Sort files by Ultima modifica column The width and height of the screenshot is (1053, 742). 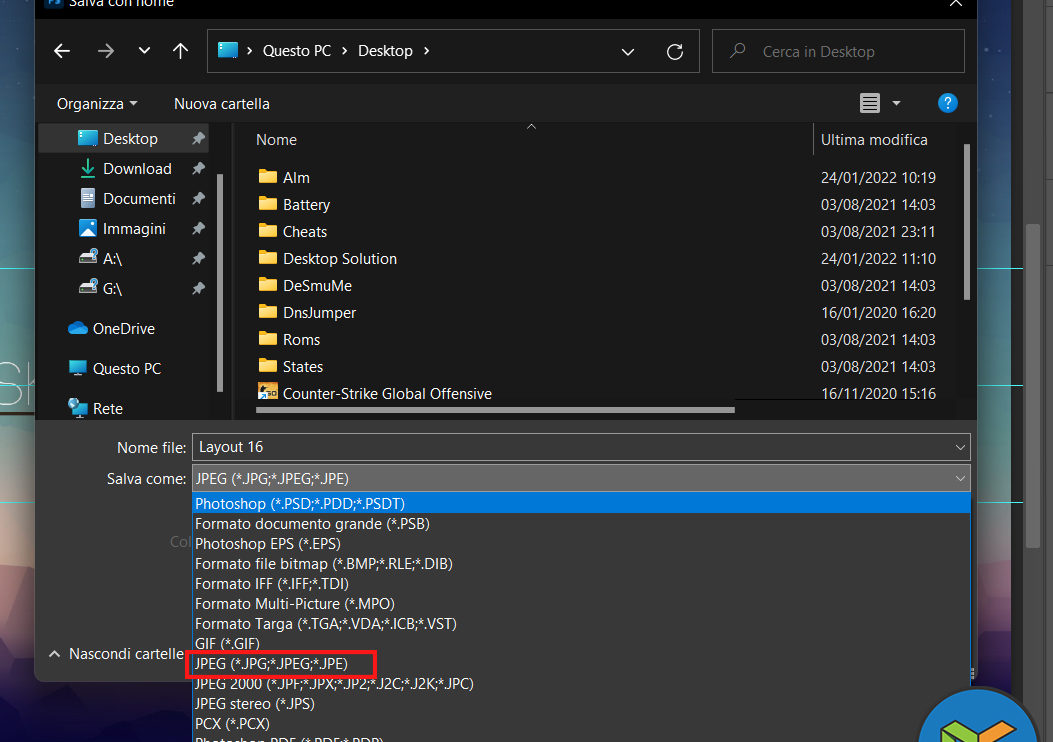(873, 139)
